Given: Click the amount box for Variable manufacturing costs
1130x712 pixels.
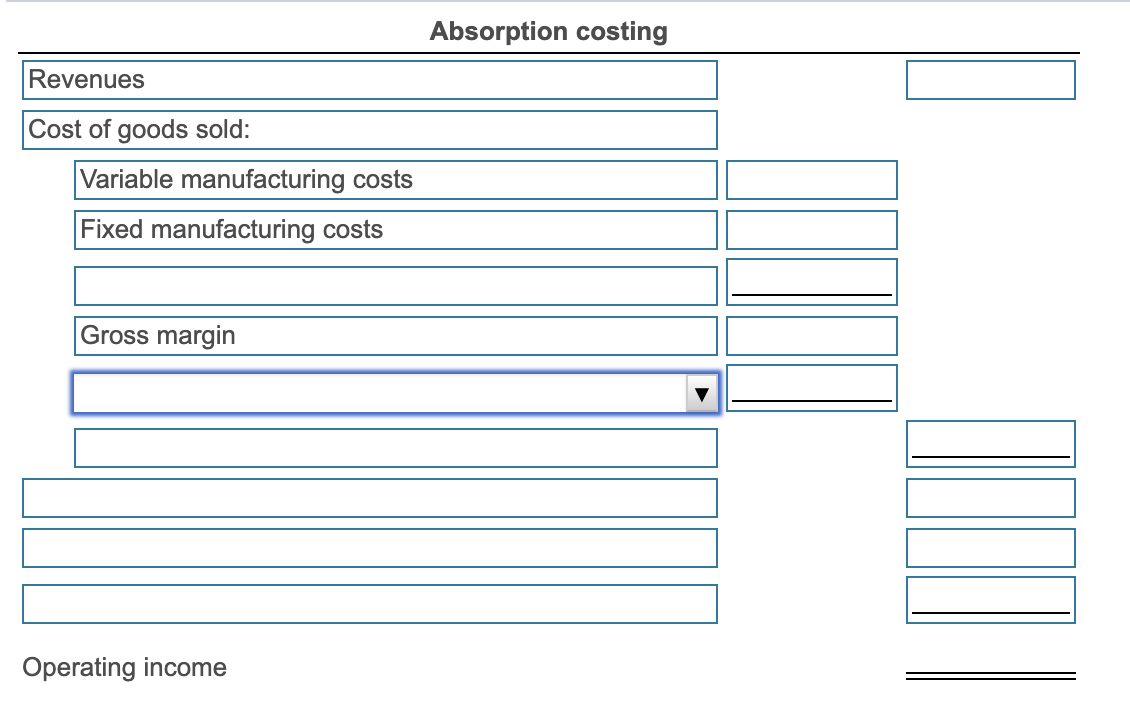Looking at the screenshot, I should pyautogui.click(x=812, y=180).
